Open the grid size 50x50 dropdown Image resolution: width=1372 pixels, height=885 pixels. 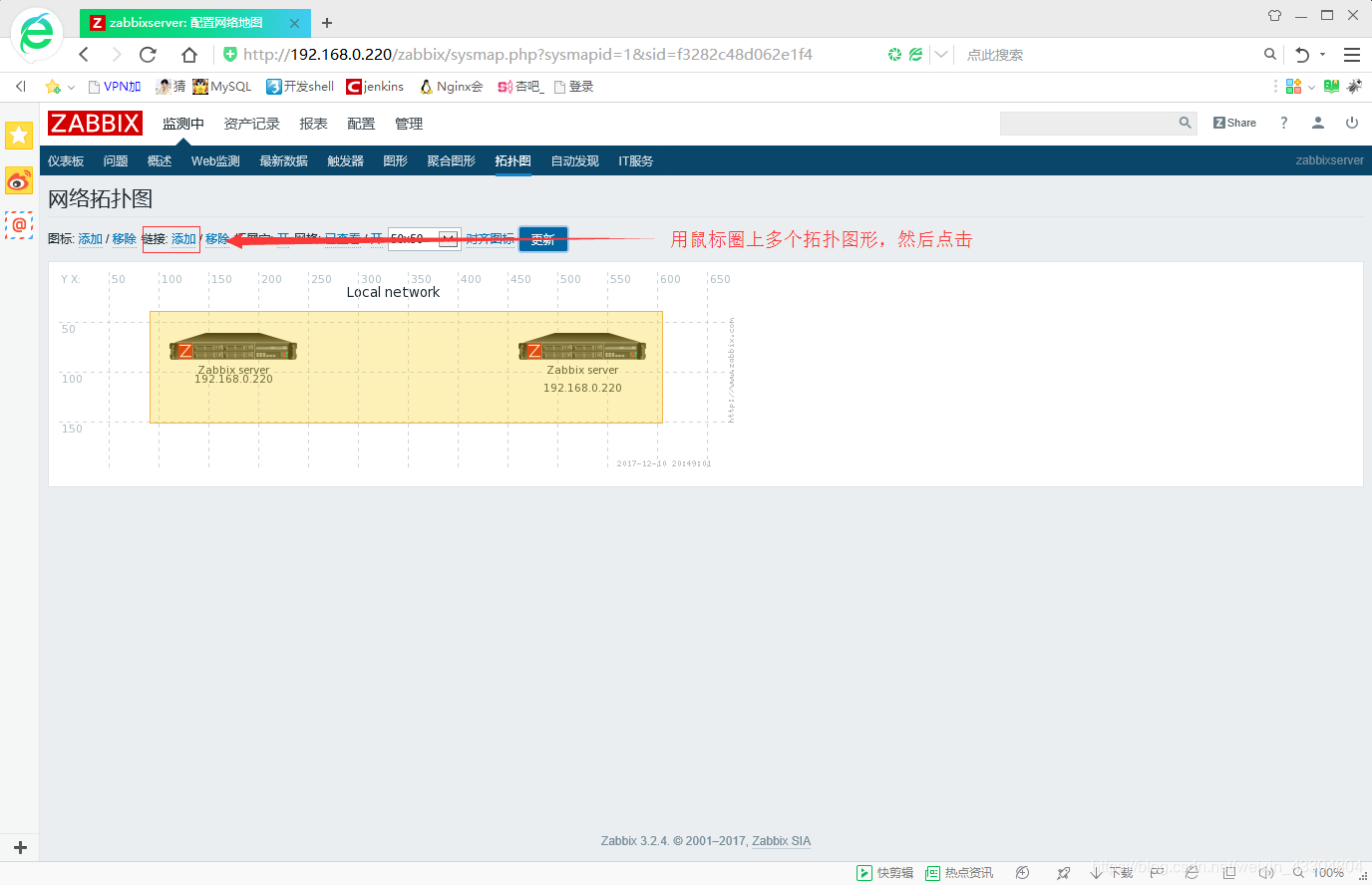(424, 239)
